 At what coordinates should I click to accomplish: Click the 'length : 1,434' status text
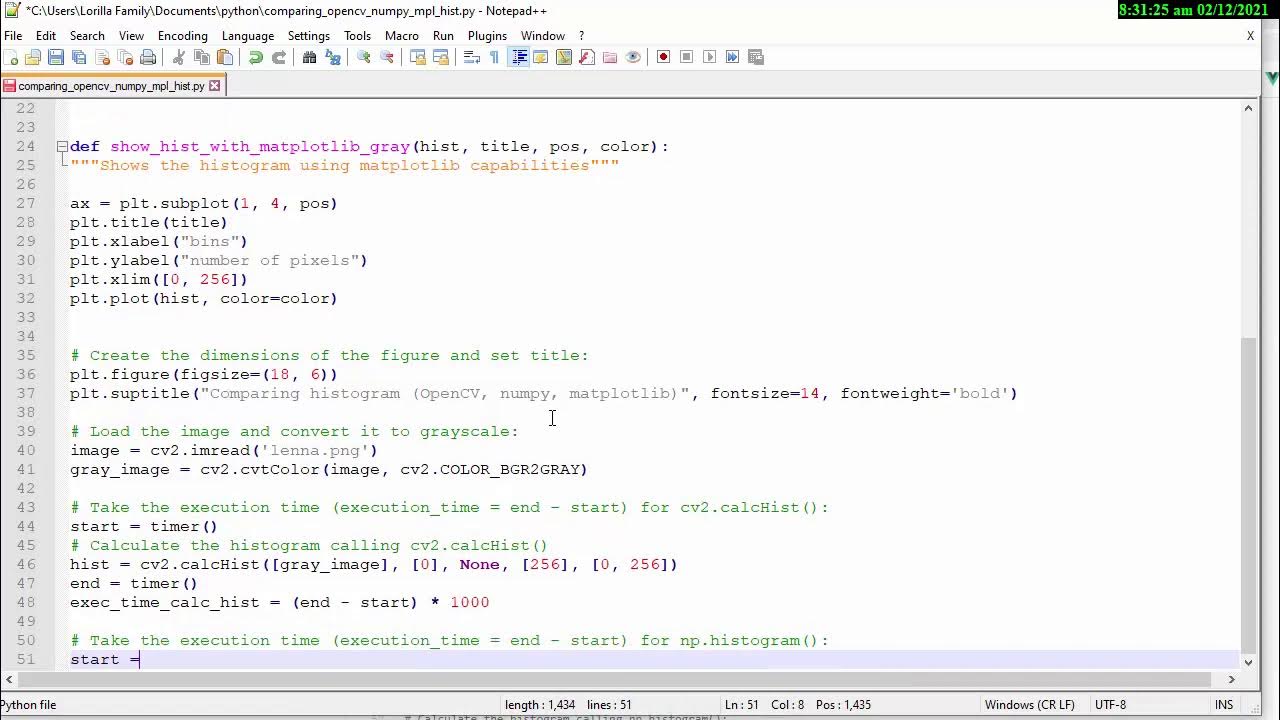pyautogui.click(x=540, y=704)
